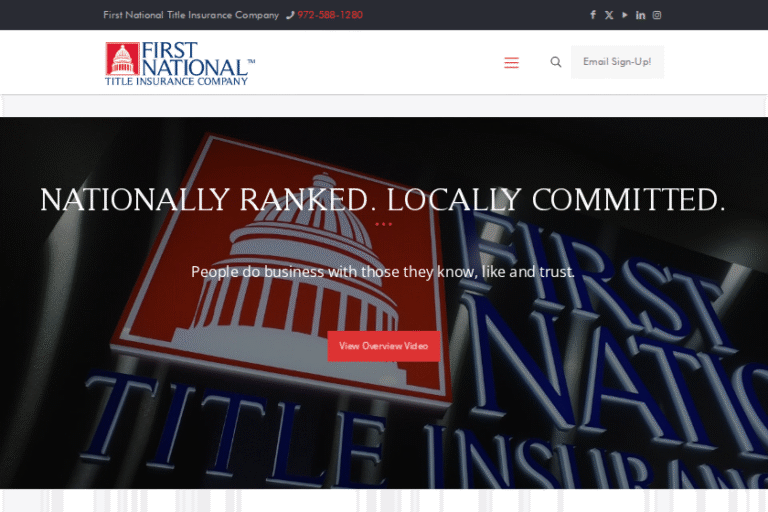Click the red dots divider under headline
Image resolution: width=768 pixels, height=512 pixels.
[383, 224]
